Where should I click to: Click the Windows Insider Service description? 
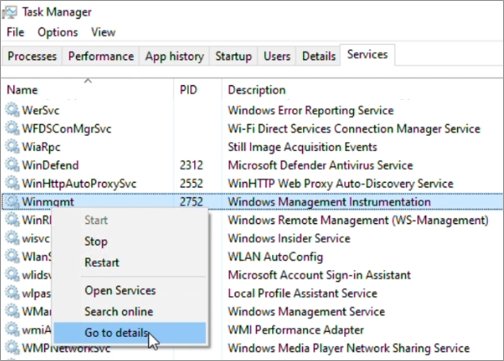tap(289, 238)
